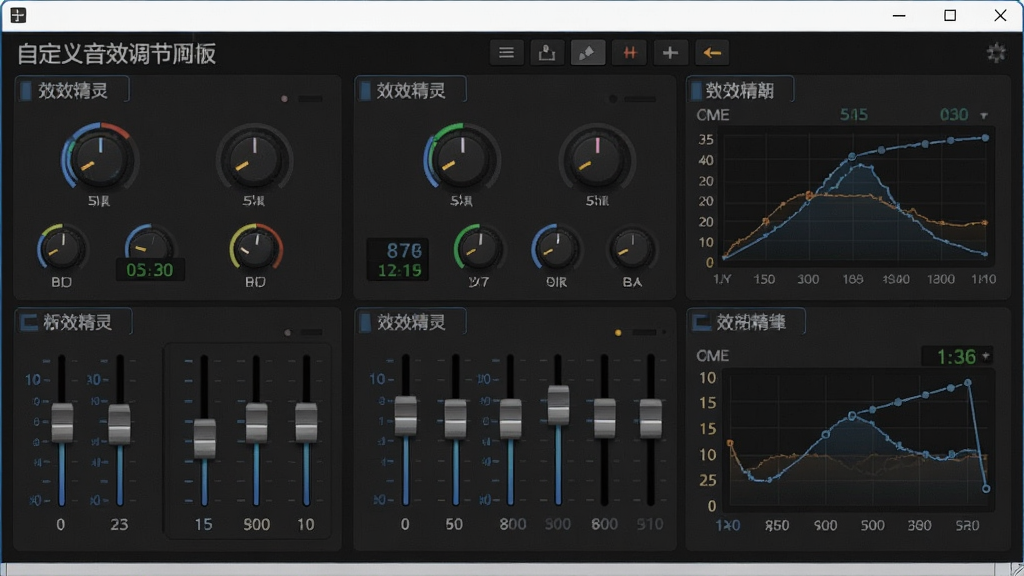
Task: Click the small knob labeled BA
Action: (632, 248)
